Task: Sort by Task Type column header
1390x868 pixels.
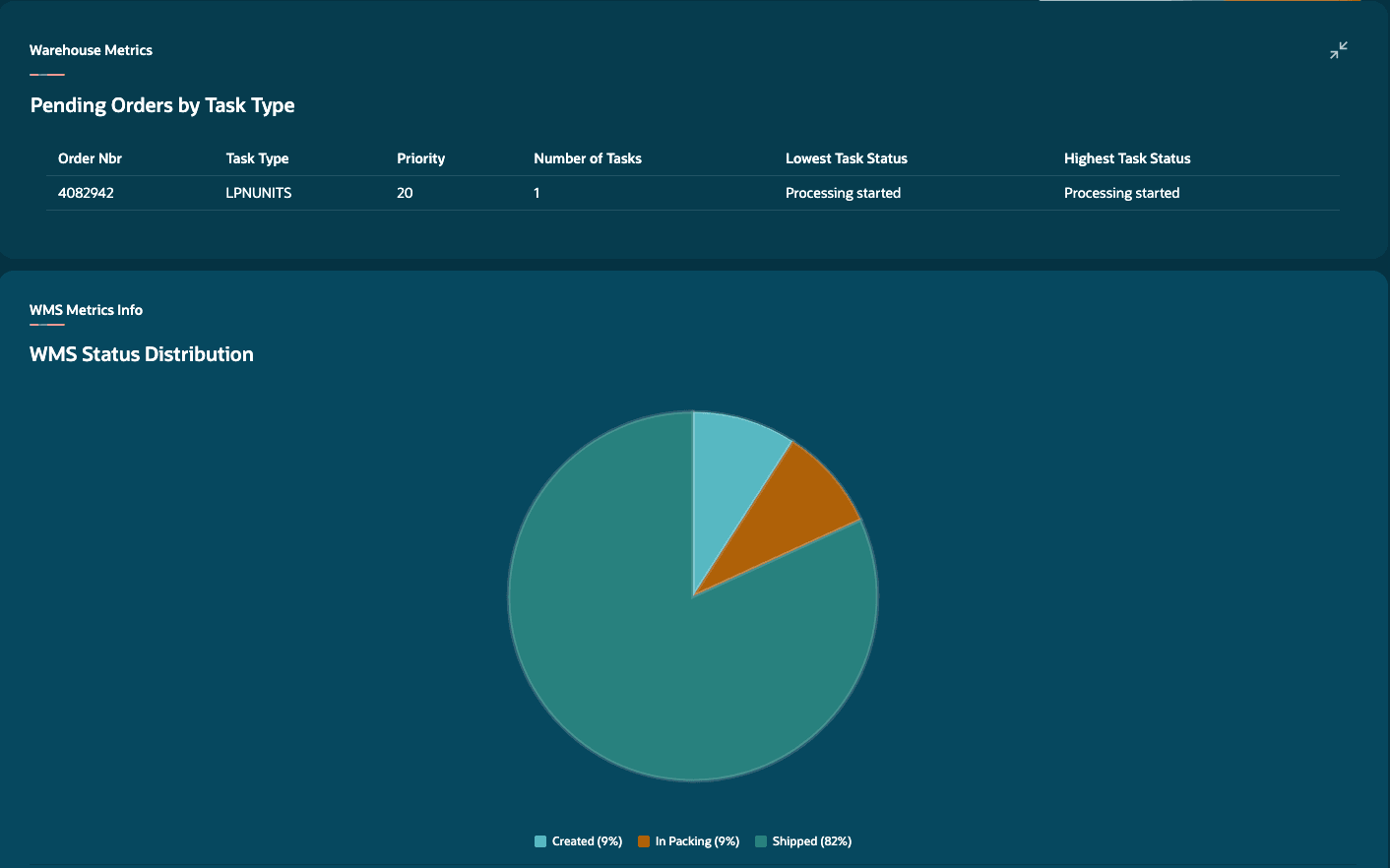Action: [257, 158]
